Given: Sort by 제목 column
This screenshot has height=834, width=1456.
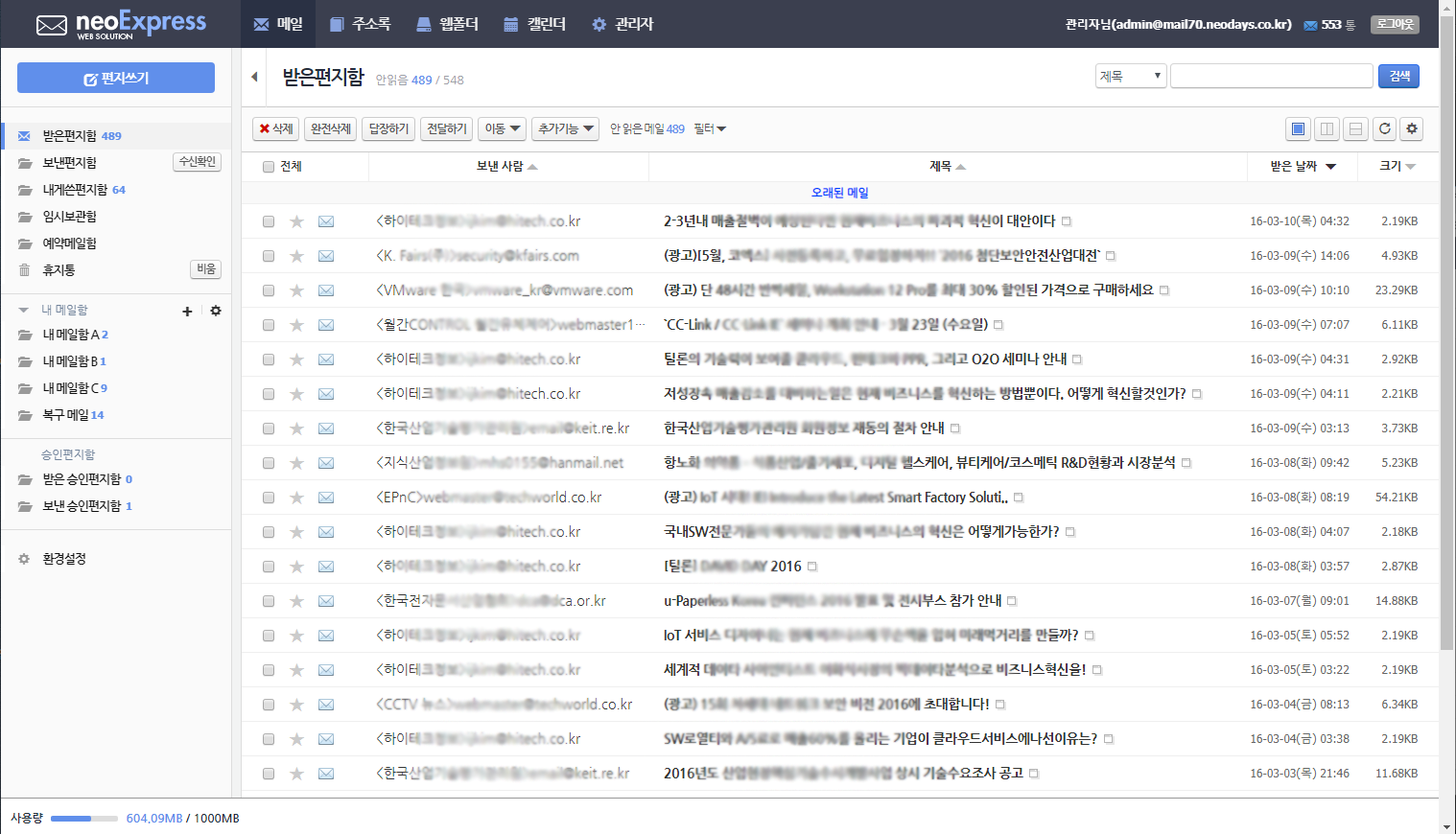Looking at the screenshot, I should coord(948,166).
